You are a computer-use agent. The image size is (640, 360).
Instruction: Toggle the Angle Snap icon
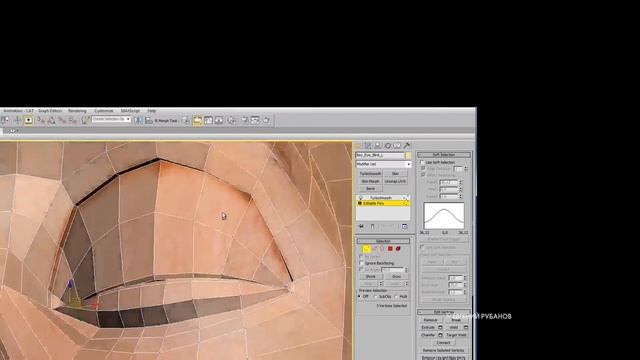coord(51,120)
